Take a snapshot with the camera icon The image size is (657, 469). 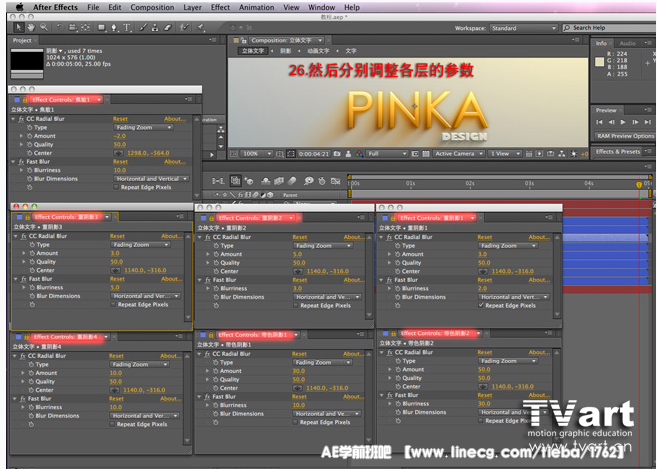337,154
